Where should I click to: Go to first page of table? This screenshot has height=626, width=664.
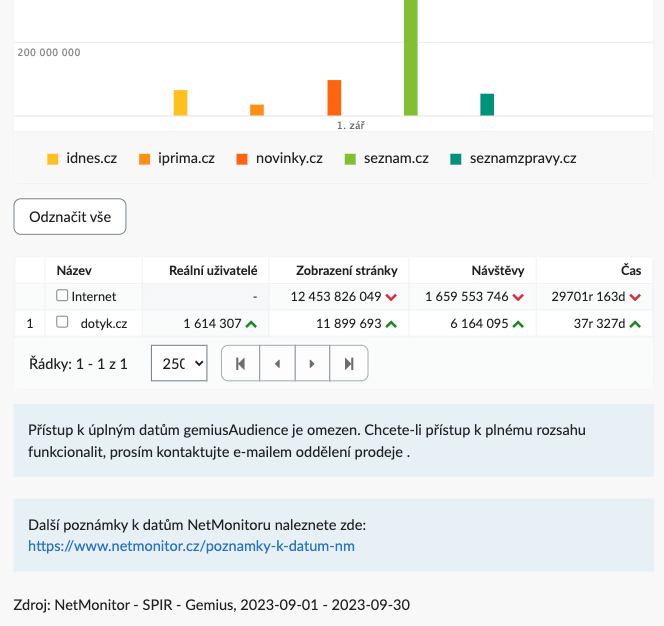[x=240, y=364]
